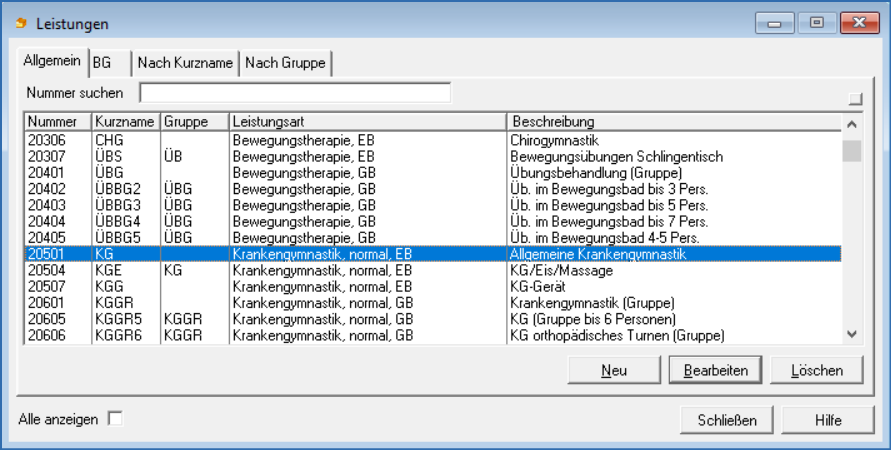Click Kurzname cell CHG
891x450 pixels.
[109, 140]
